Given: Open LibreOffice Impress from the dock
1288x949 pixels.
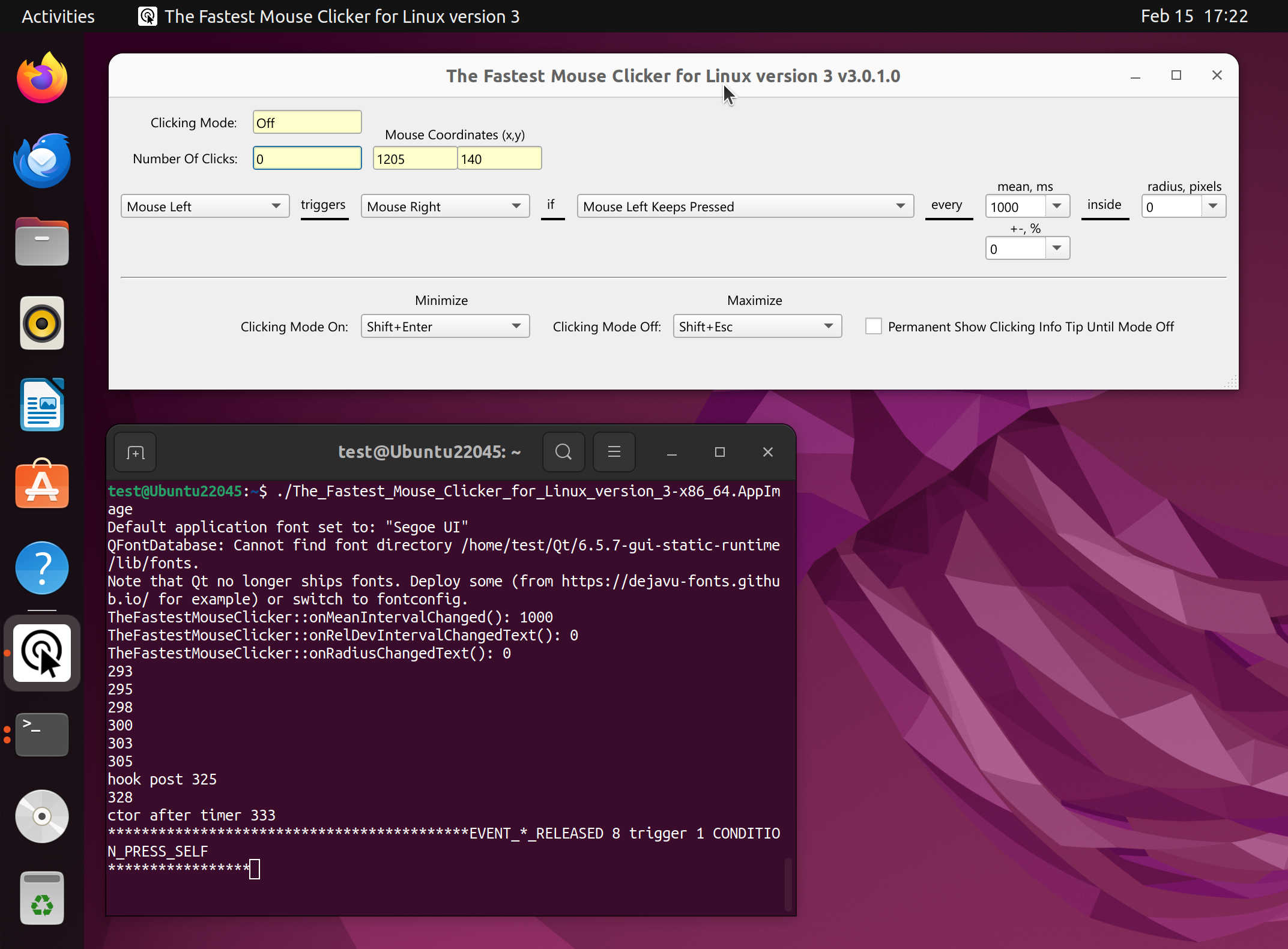Looking at the screenshot, I should coord(41,404).
